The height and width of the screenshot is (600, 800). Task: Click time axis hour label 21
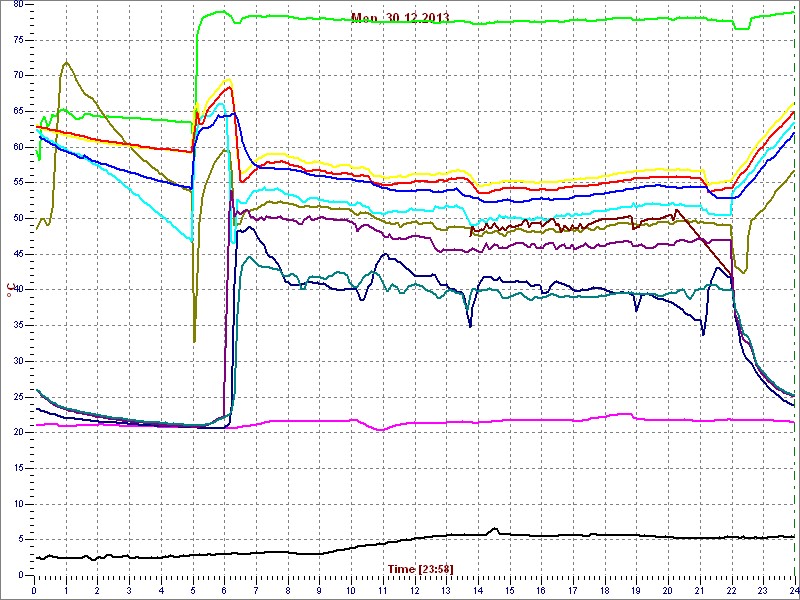(700, 588)
